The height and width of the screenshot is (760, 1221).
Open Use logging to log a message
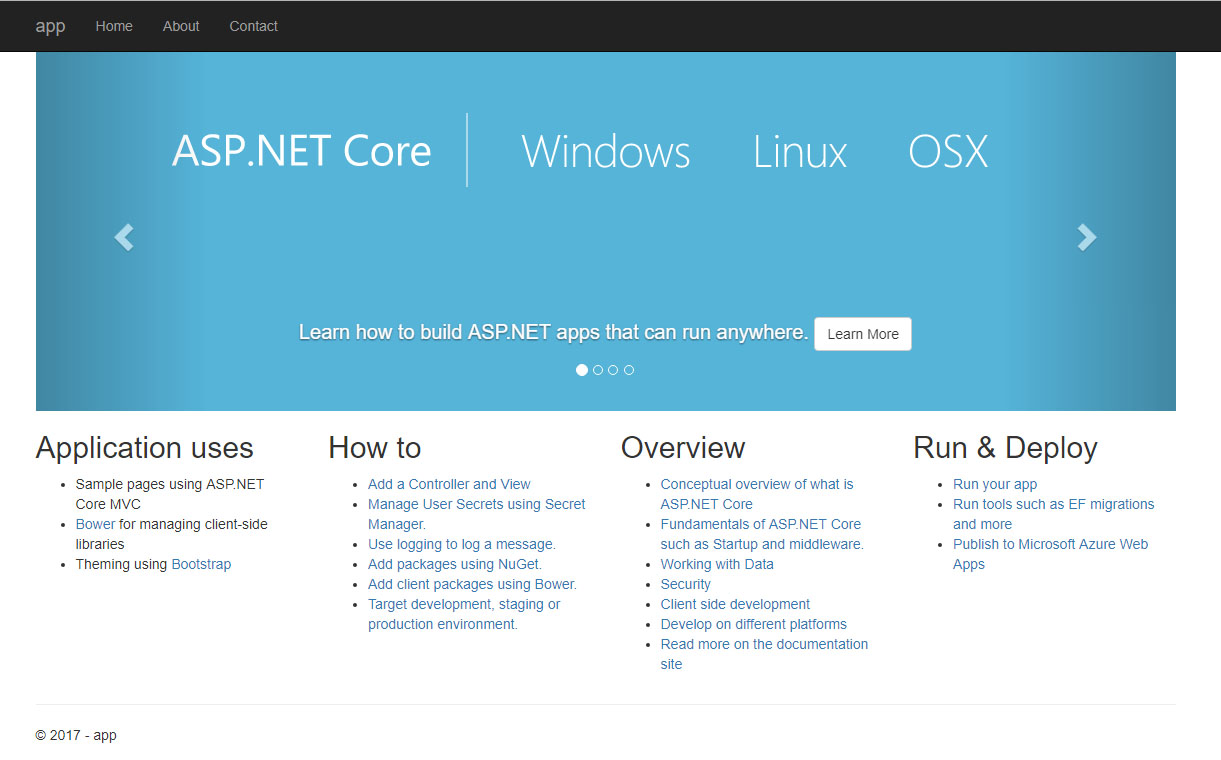click(462, 544)
